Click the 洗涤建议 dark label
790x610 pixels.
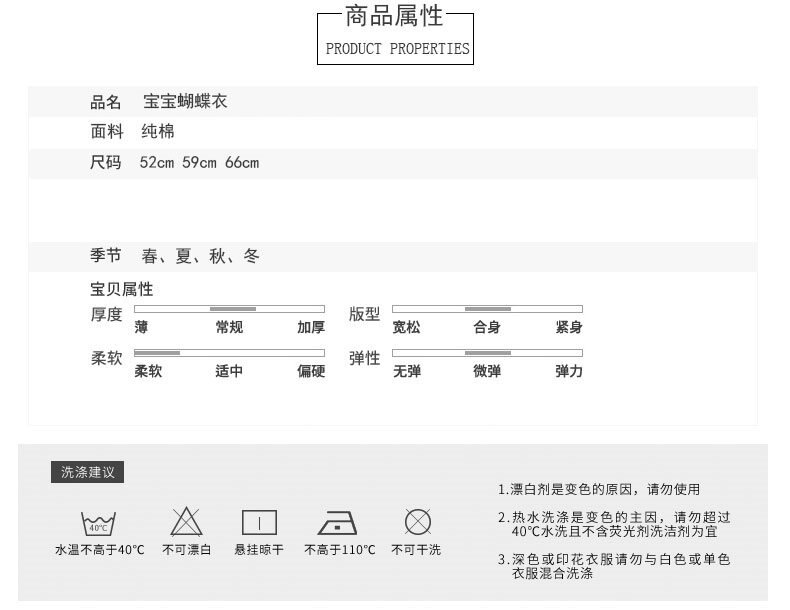(x=88, y=472)
